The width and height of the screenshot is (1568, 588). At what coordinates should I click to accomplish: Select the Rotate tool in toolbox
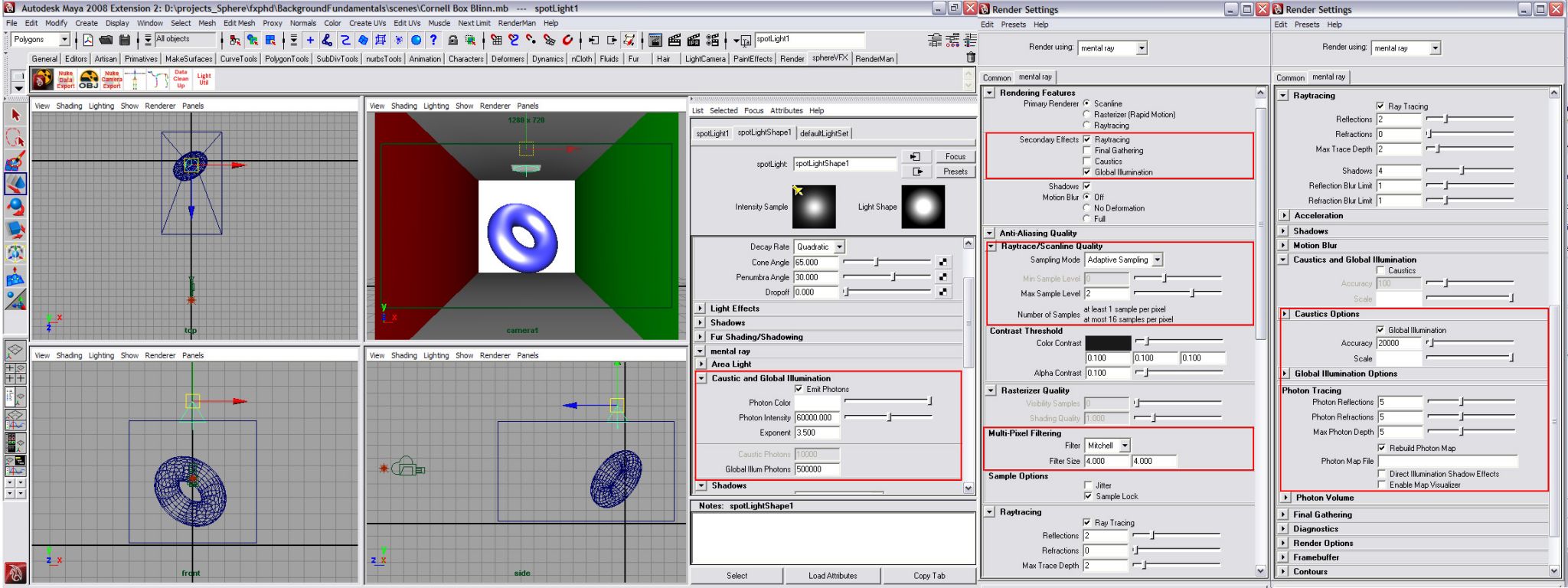(15, 207)
